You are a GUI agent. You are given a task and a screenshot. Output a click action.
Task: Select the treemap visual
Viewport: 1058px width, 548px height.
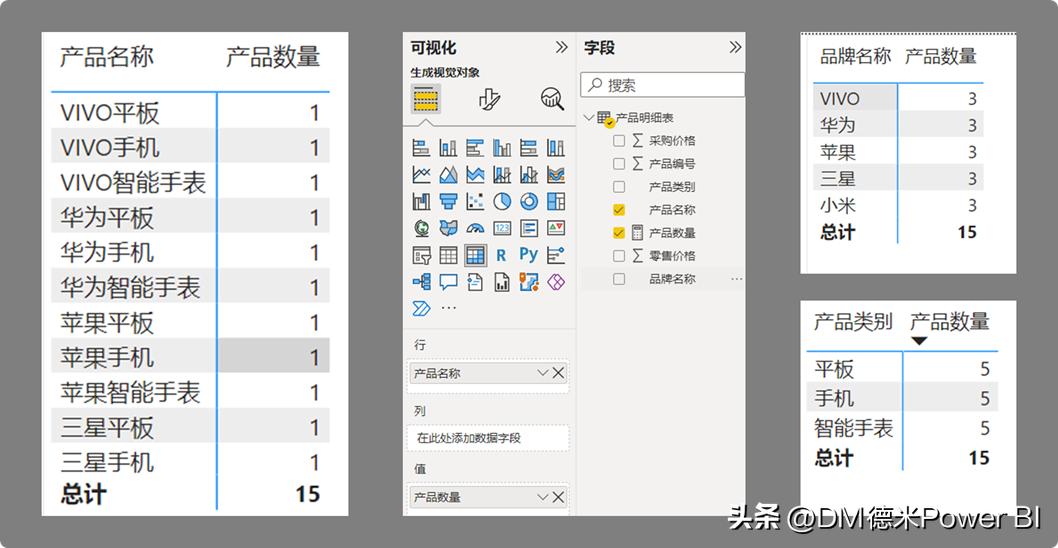click(x=556, y=201)
